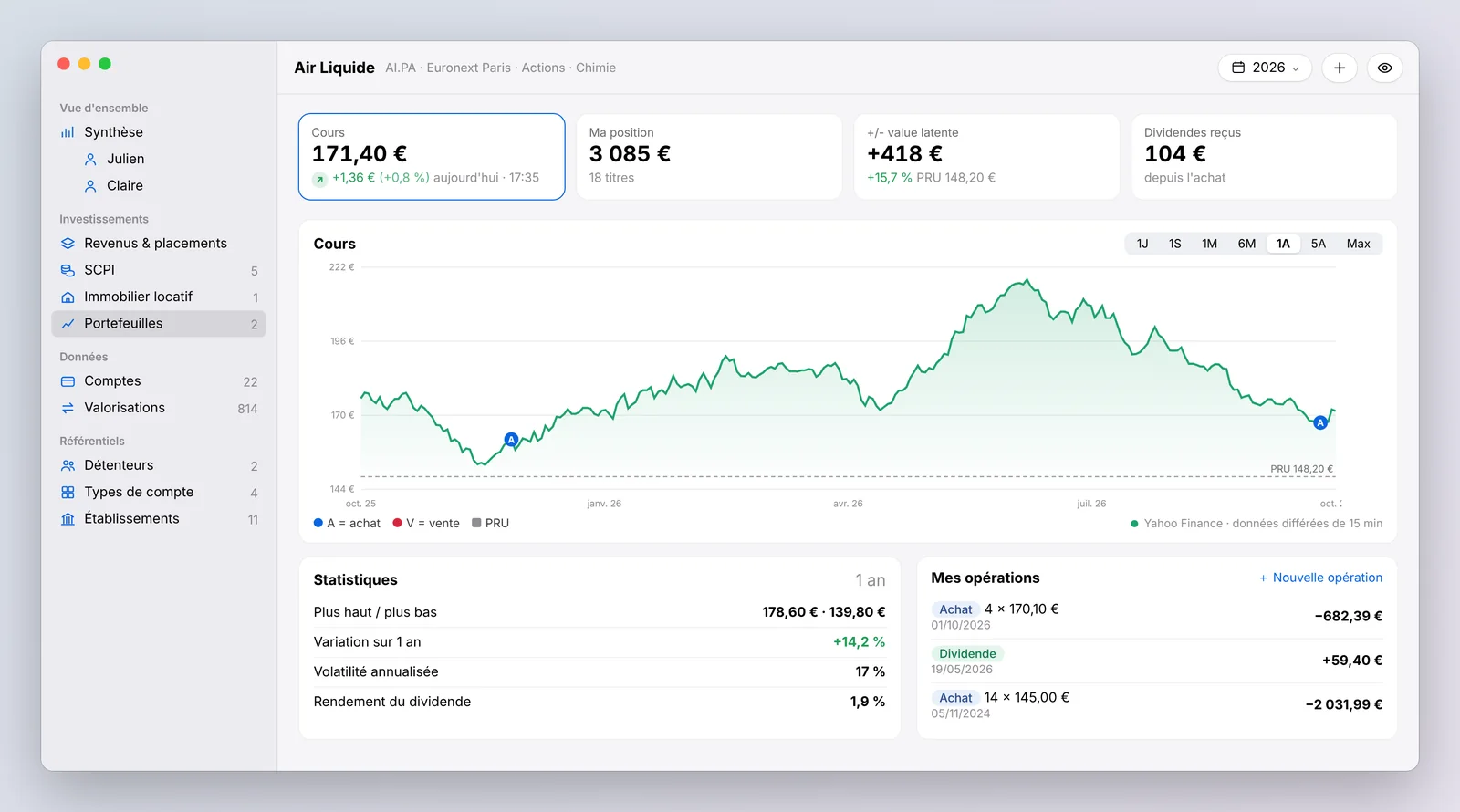Click the latest achat marker on chart
The height and width of the screenshot is (812, 1460).
click(x=1320, y=422)
